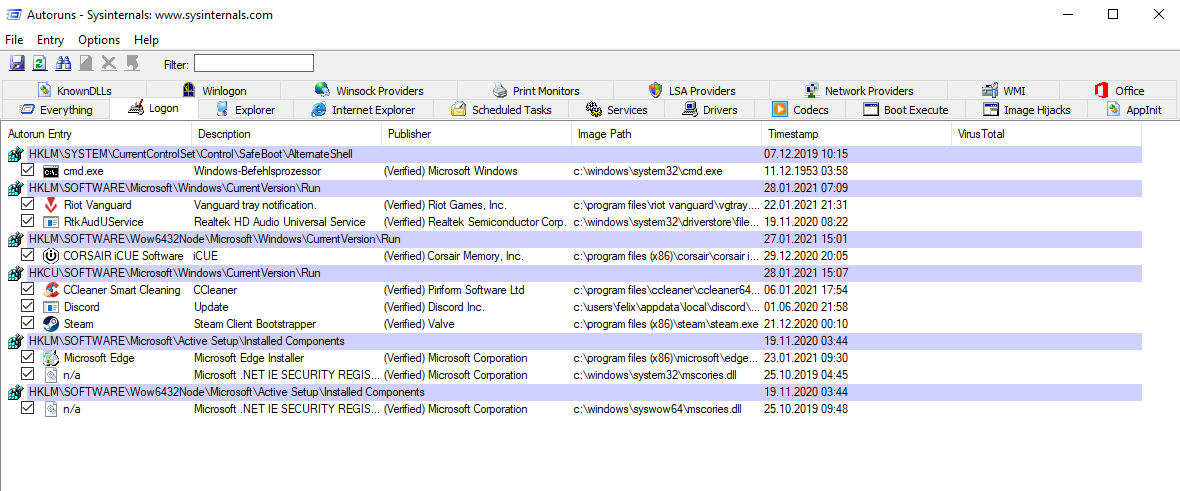Click the Save toolbar icon

(17, 63)
